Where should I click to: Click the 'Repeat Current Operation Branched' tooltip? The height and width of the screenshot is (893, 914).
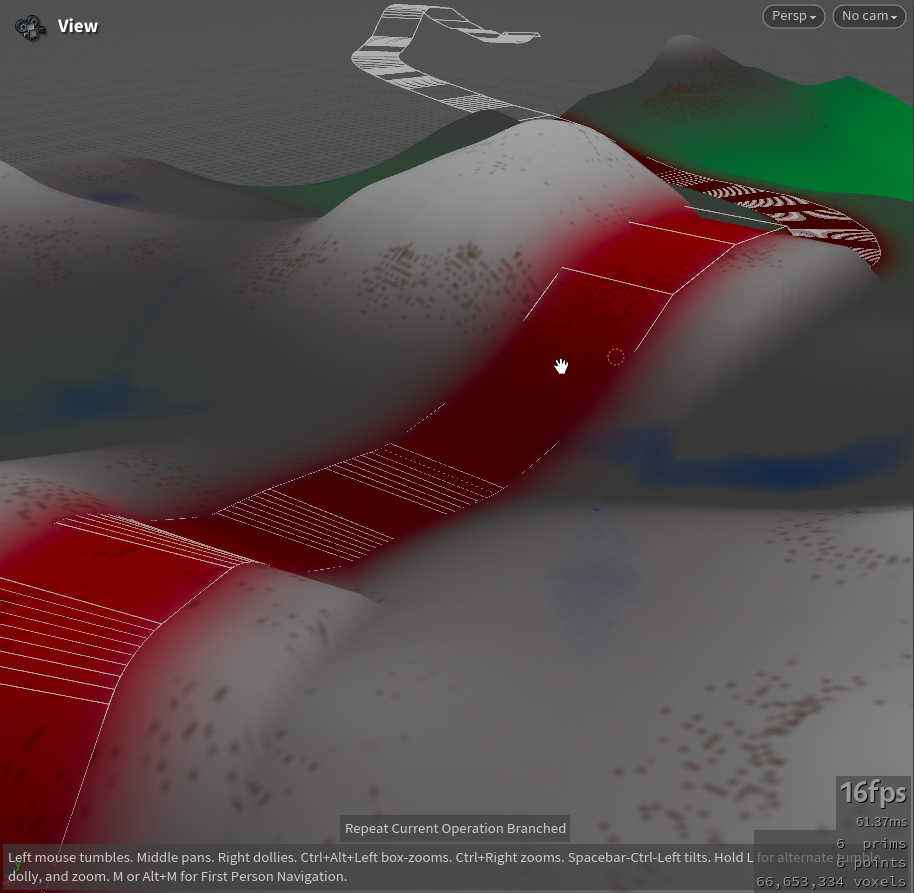coord(455,828)
